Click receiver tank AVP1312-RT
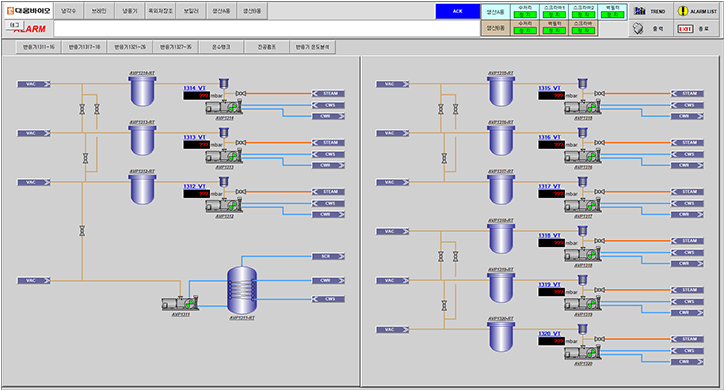The image size is (725, 391). point(142,189)
